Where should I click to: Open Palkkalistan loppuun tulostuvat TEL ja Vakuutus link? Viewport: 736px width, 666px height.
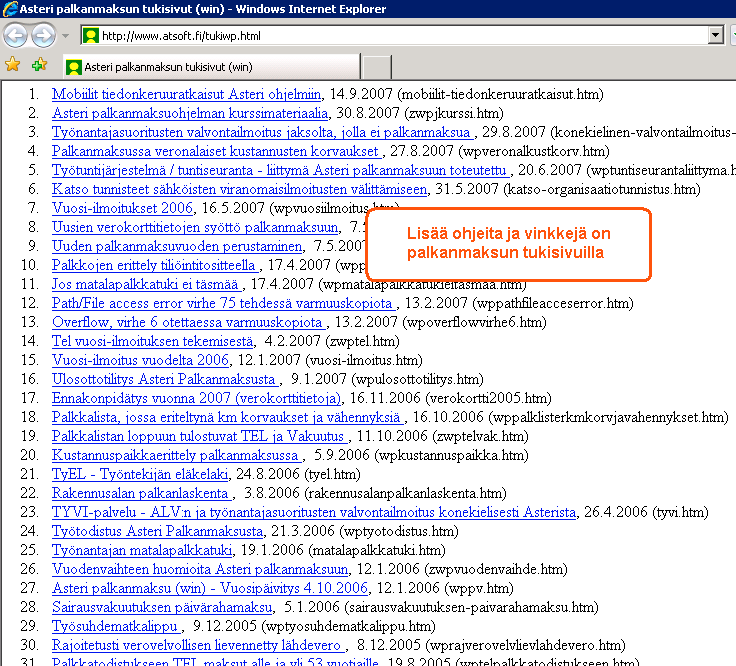pos(199,436)
